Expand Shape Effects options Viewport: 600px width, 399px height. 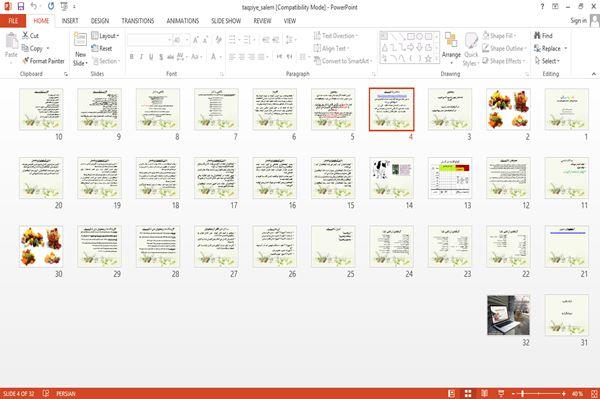pos(503,61)
